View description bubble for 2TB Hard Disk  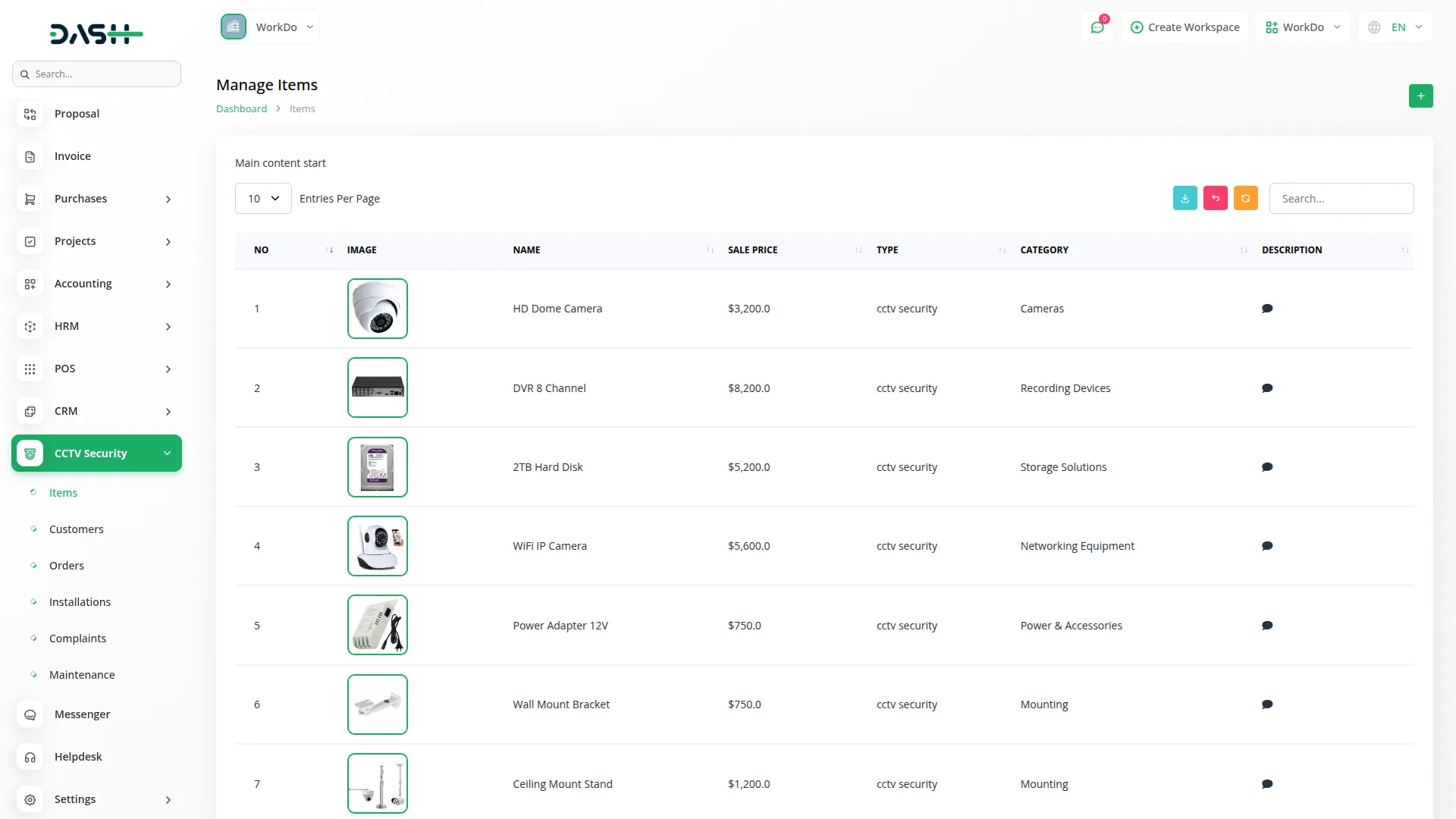[x=1266, y=467]
